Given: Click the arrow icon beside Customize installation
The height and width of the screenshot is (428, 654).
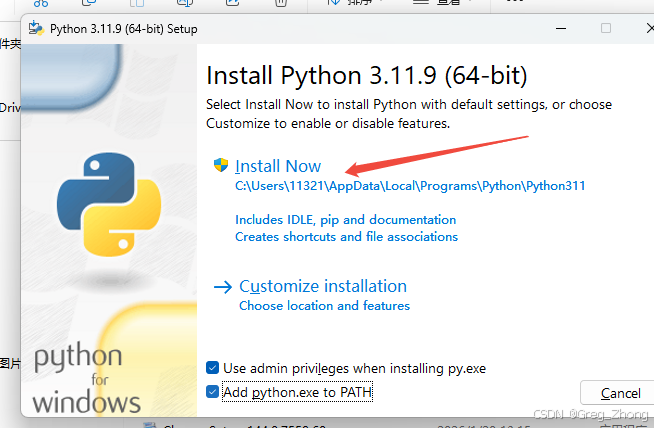Looking at the screenshot, I should 223,287.
